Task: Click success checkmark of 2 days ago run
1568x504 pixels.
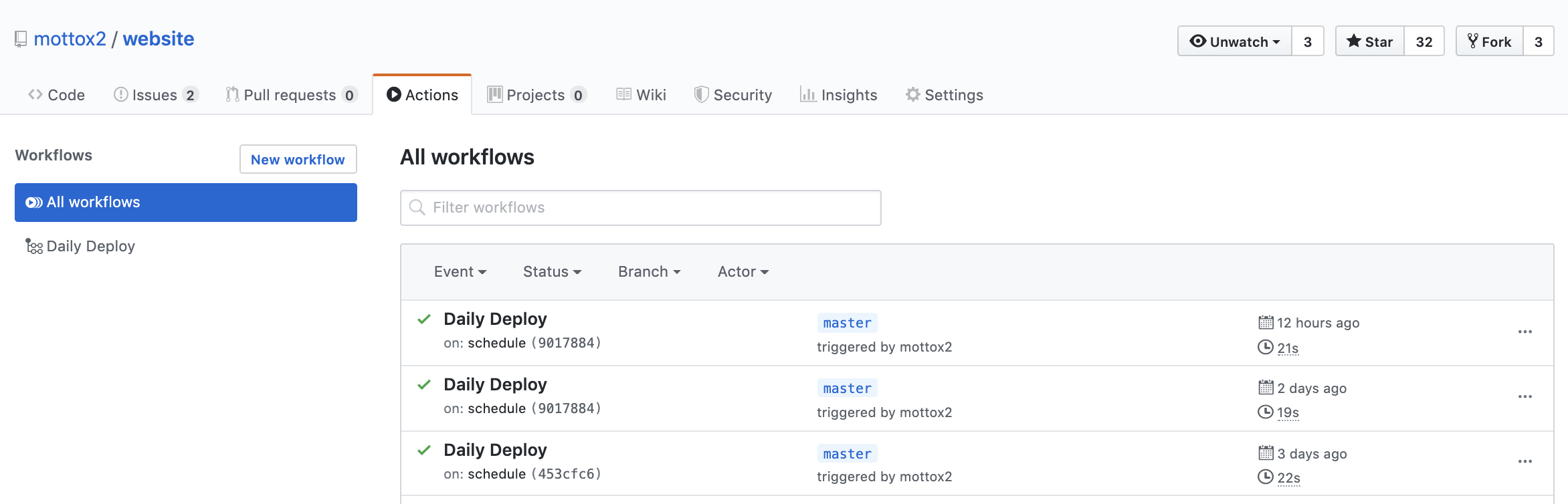Action: tap(424, 385)
